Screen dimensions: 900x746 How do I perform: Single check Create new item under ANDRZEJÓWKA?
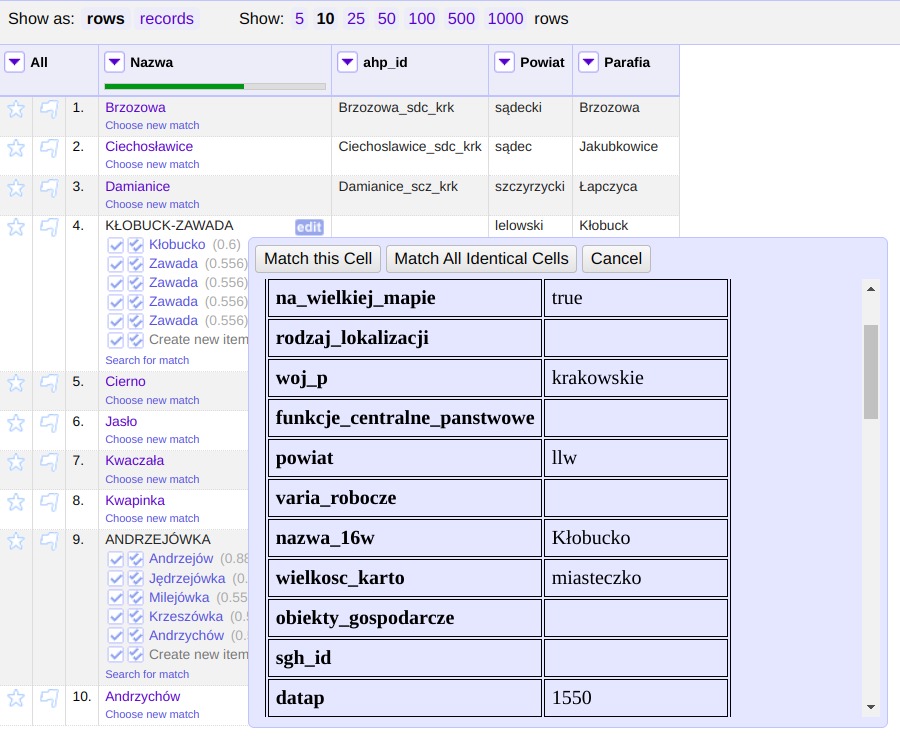116,655
